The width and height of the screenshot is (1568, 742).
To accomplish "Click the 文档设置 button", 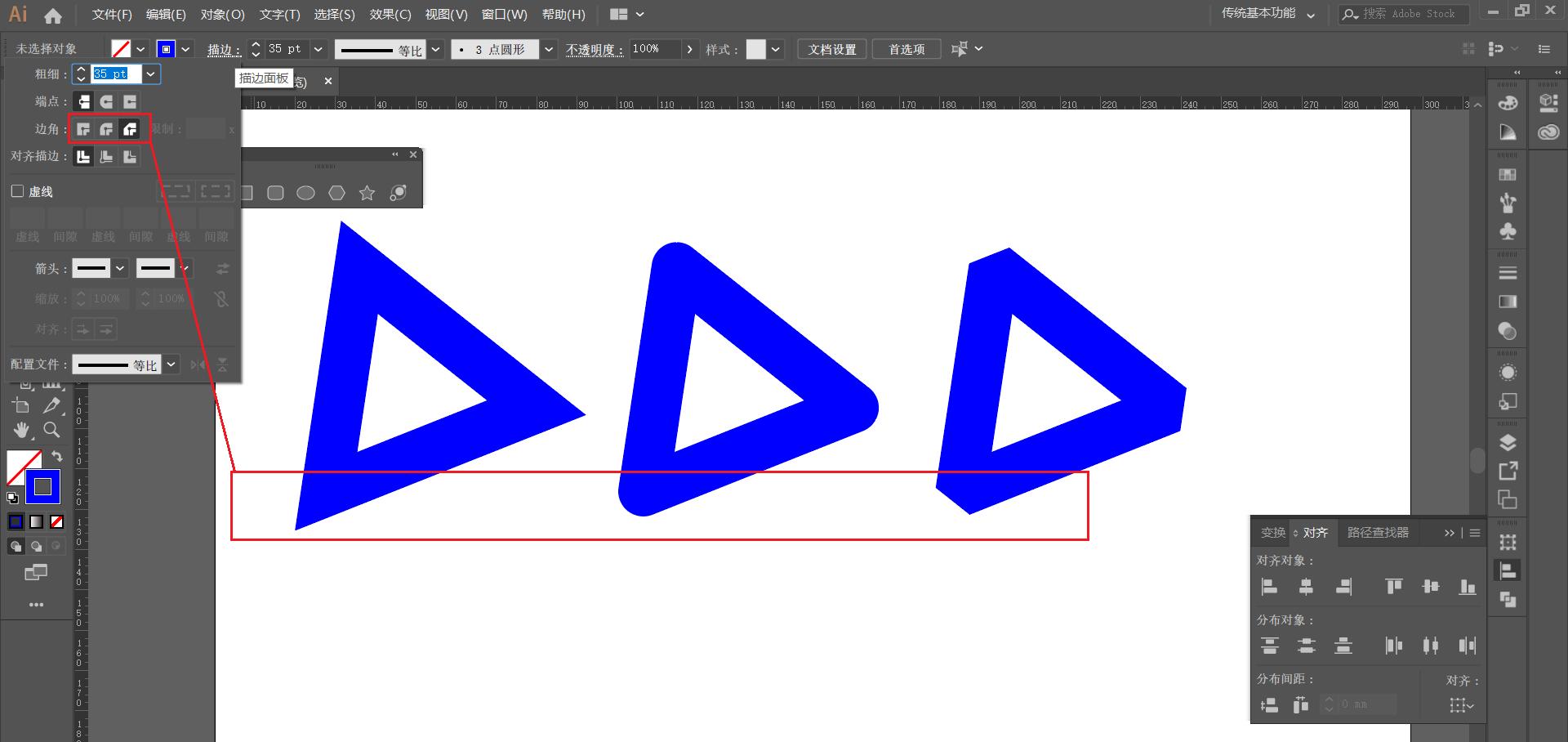I will (832, 49).
